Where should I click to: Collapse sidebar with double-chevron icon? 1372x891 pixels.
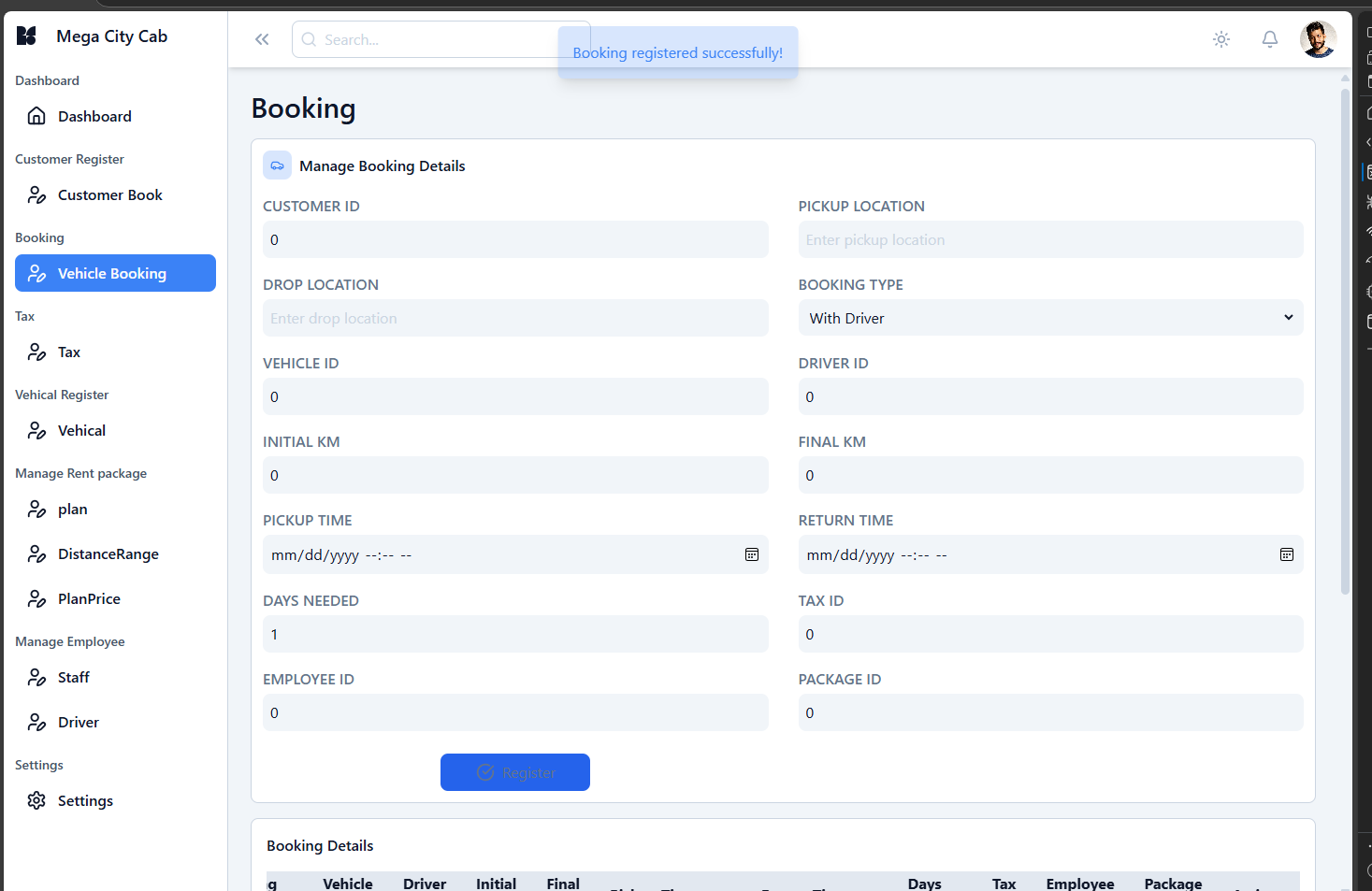click(x=262, y=39)
